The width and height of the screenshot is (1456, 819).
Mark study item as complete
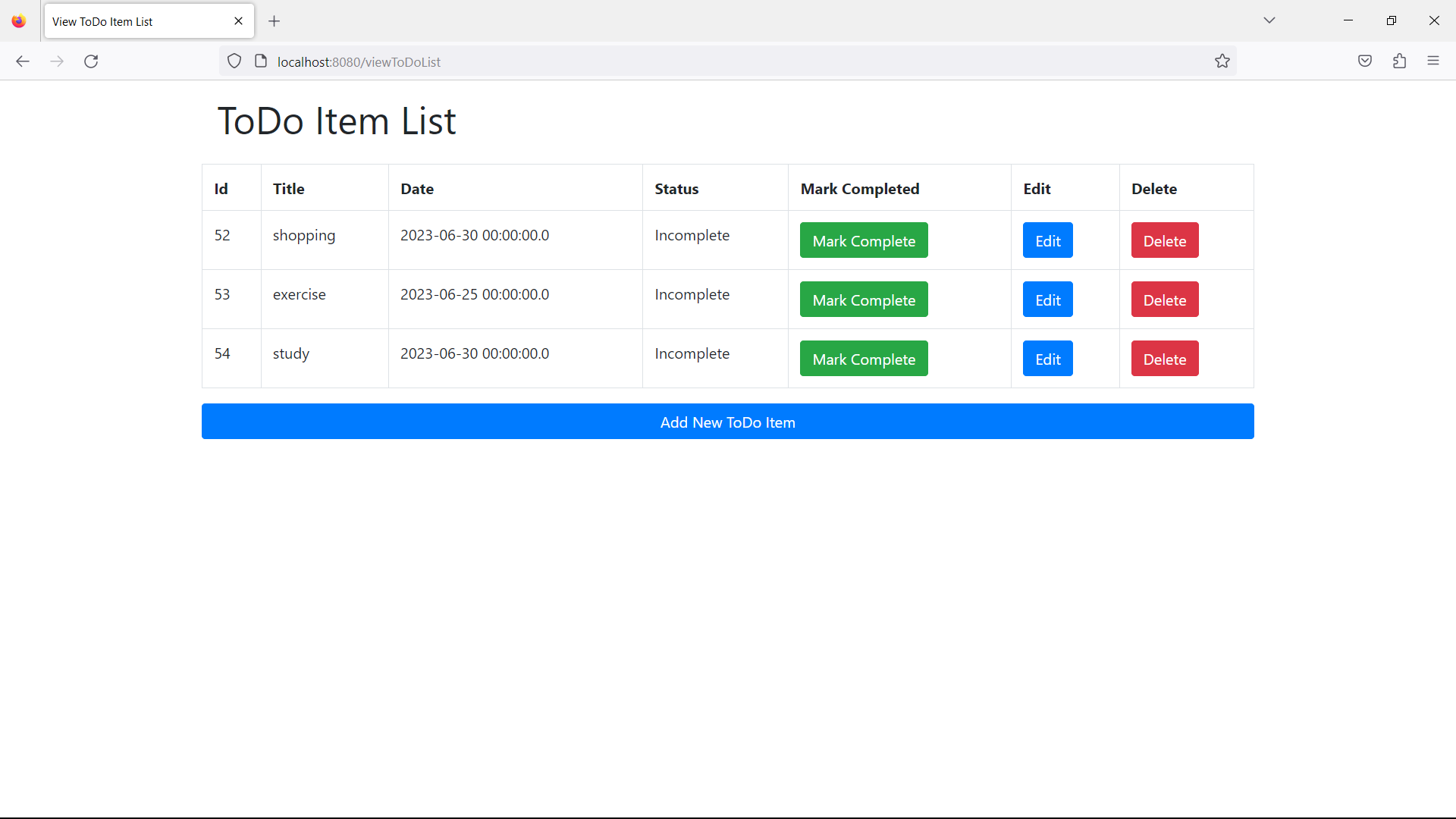click(864, 359)
